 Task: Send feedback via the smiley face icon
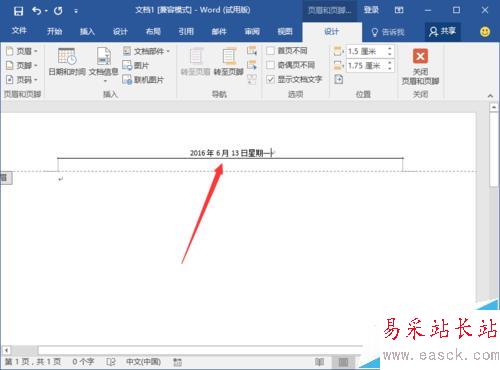[x=485, y=32]
